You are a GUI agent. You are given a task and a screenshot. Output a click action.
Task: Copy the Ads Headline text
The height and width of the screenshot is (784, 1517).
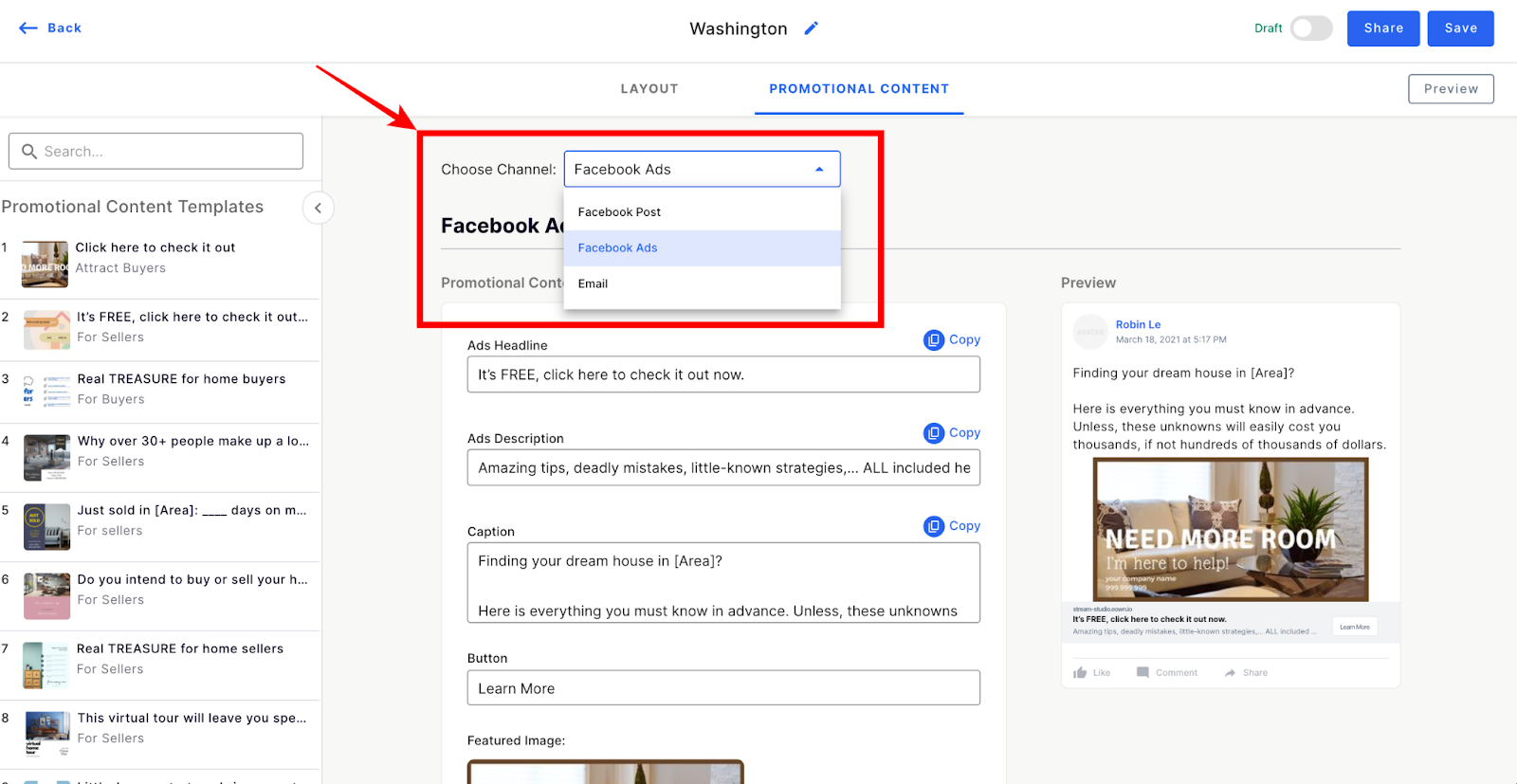[x=952, y=339]
